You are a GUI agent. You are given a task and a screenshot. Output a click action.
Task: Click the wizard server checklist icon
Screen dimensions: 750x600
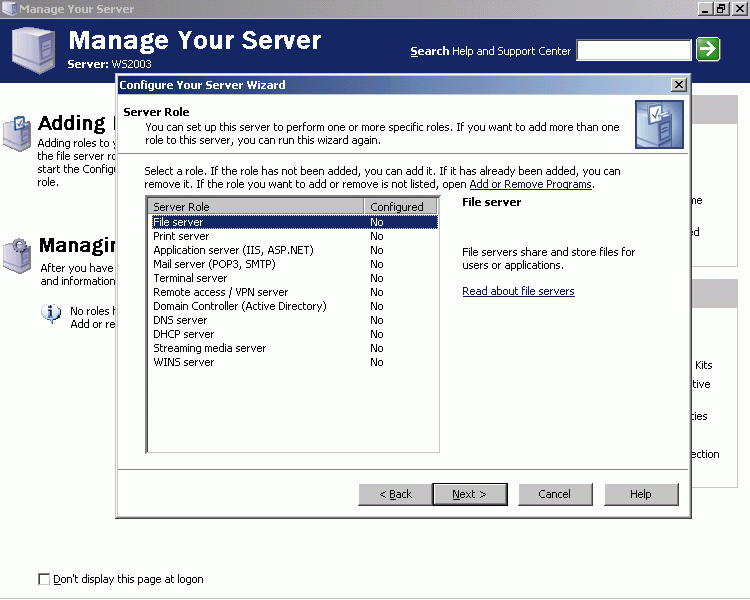[x=659, y=124]
